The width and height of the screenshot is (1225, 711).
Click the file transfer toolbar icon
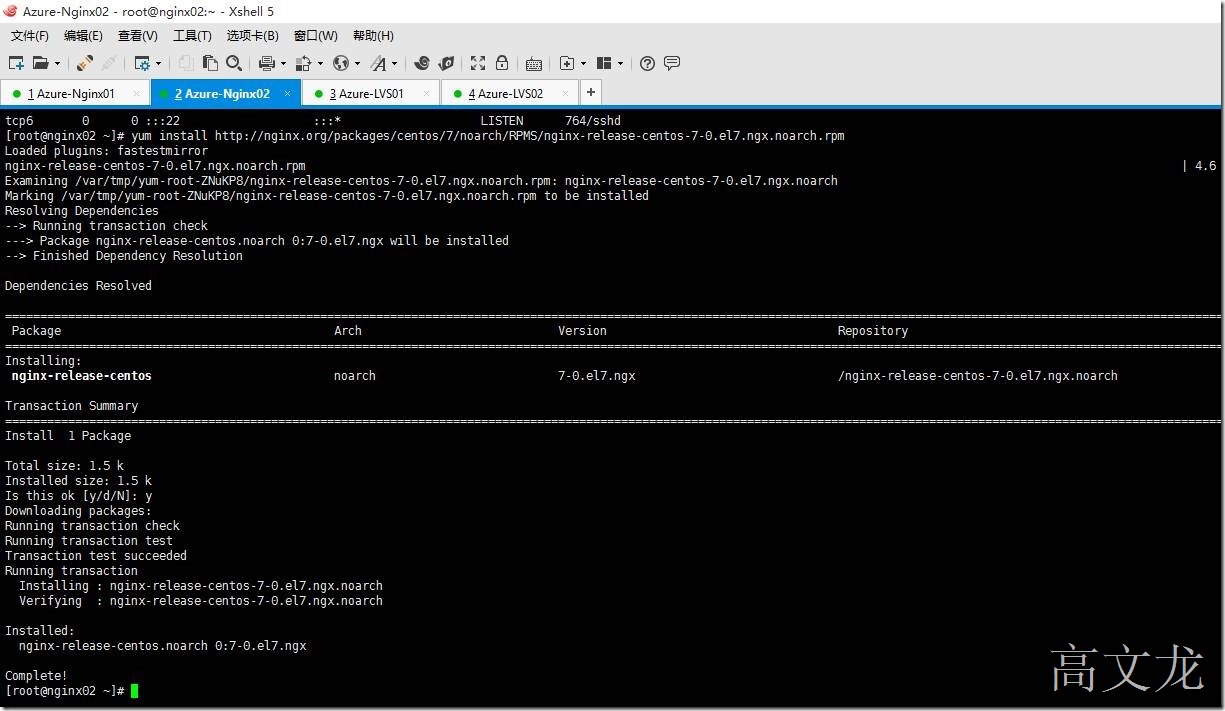click(x=303, y=63)
